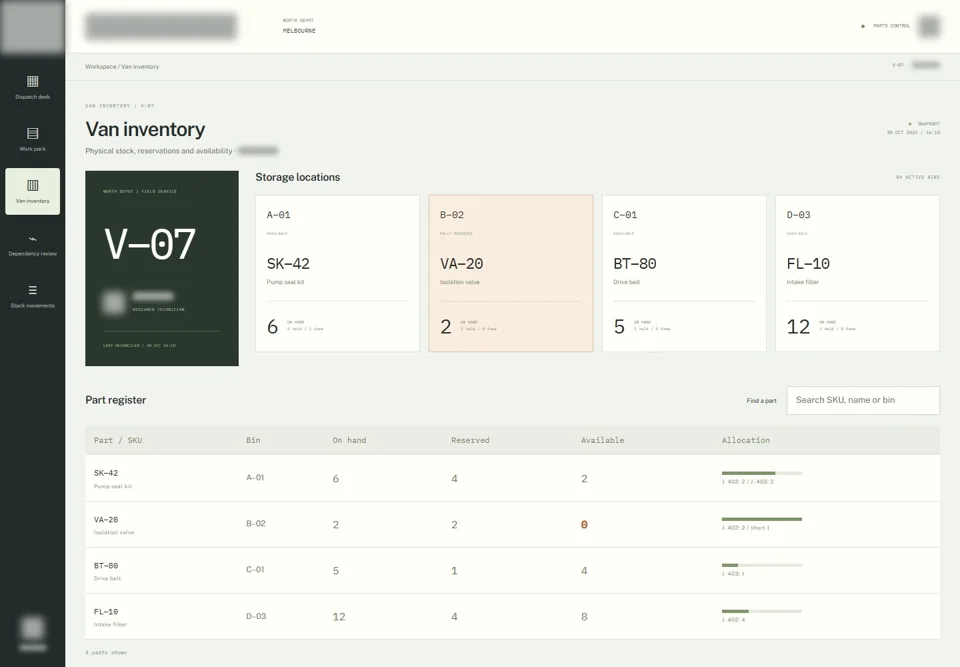Image resolution: width=960 pixels, height=667 pixels.
Task: Select VA-20 in the Part register table
Action: click(x=106, y=519)
